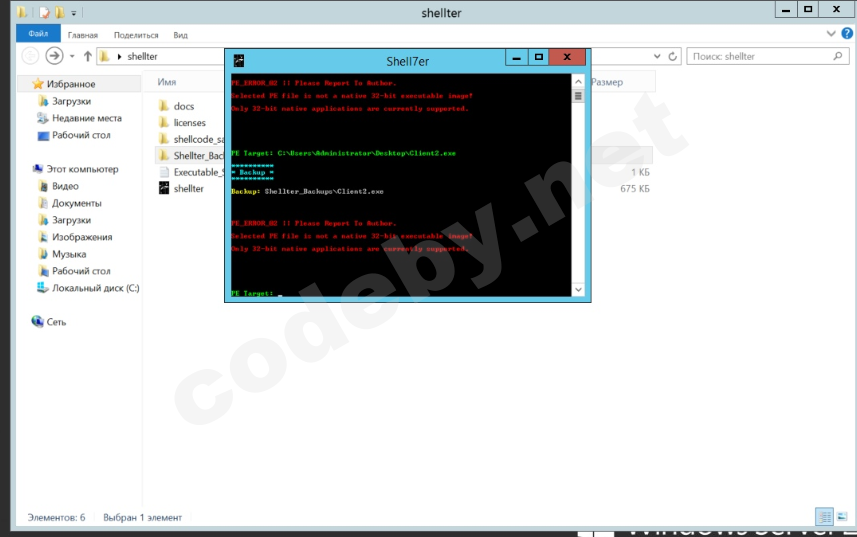The width and height of the screenshot is (857, 537).
Task: Click the properties icon in quick access toolbar
Action: pos(44,12)
